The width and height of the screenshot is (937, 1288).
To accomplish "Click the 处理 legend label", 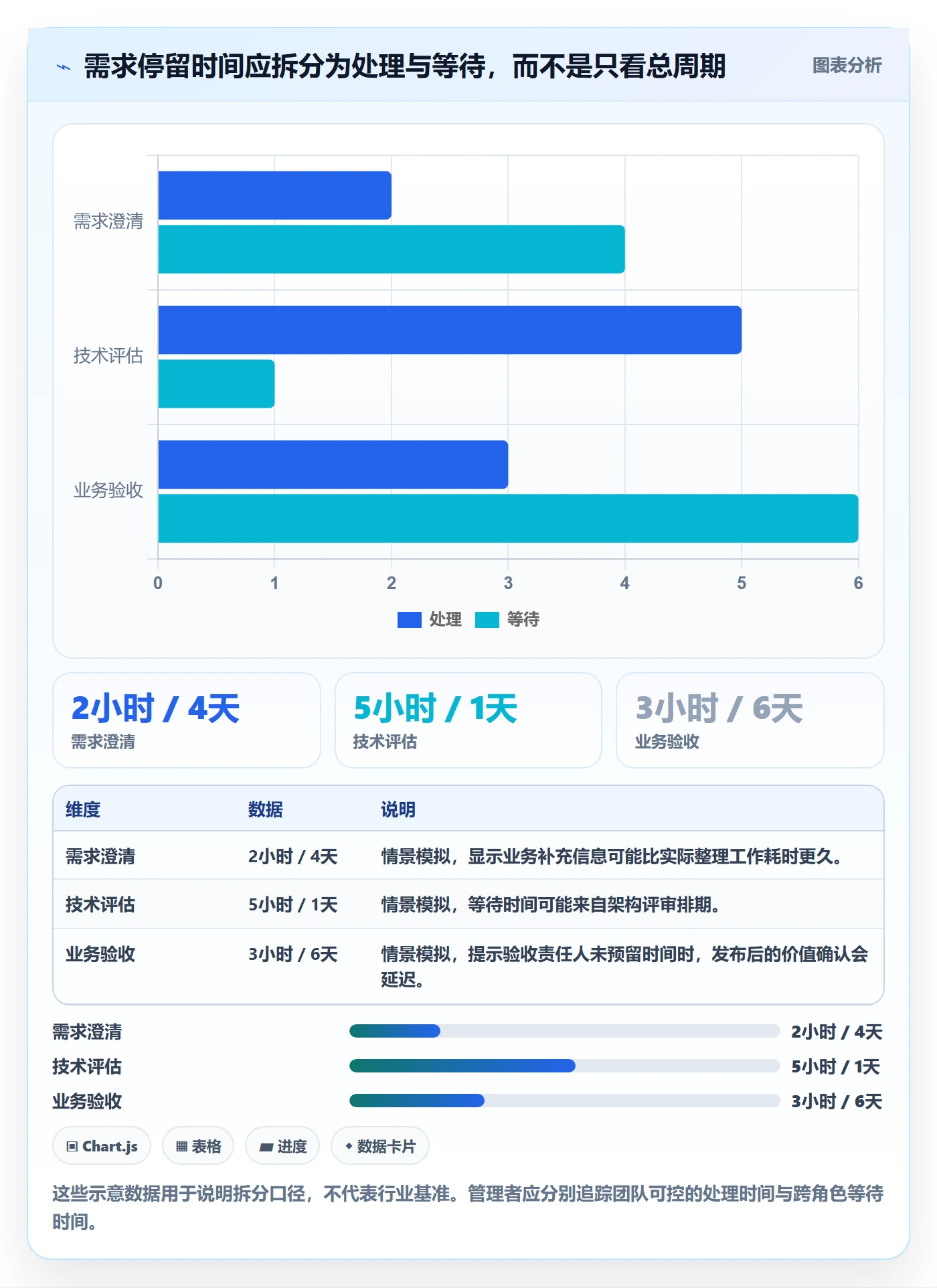I will point(446,620).
